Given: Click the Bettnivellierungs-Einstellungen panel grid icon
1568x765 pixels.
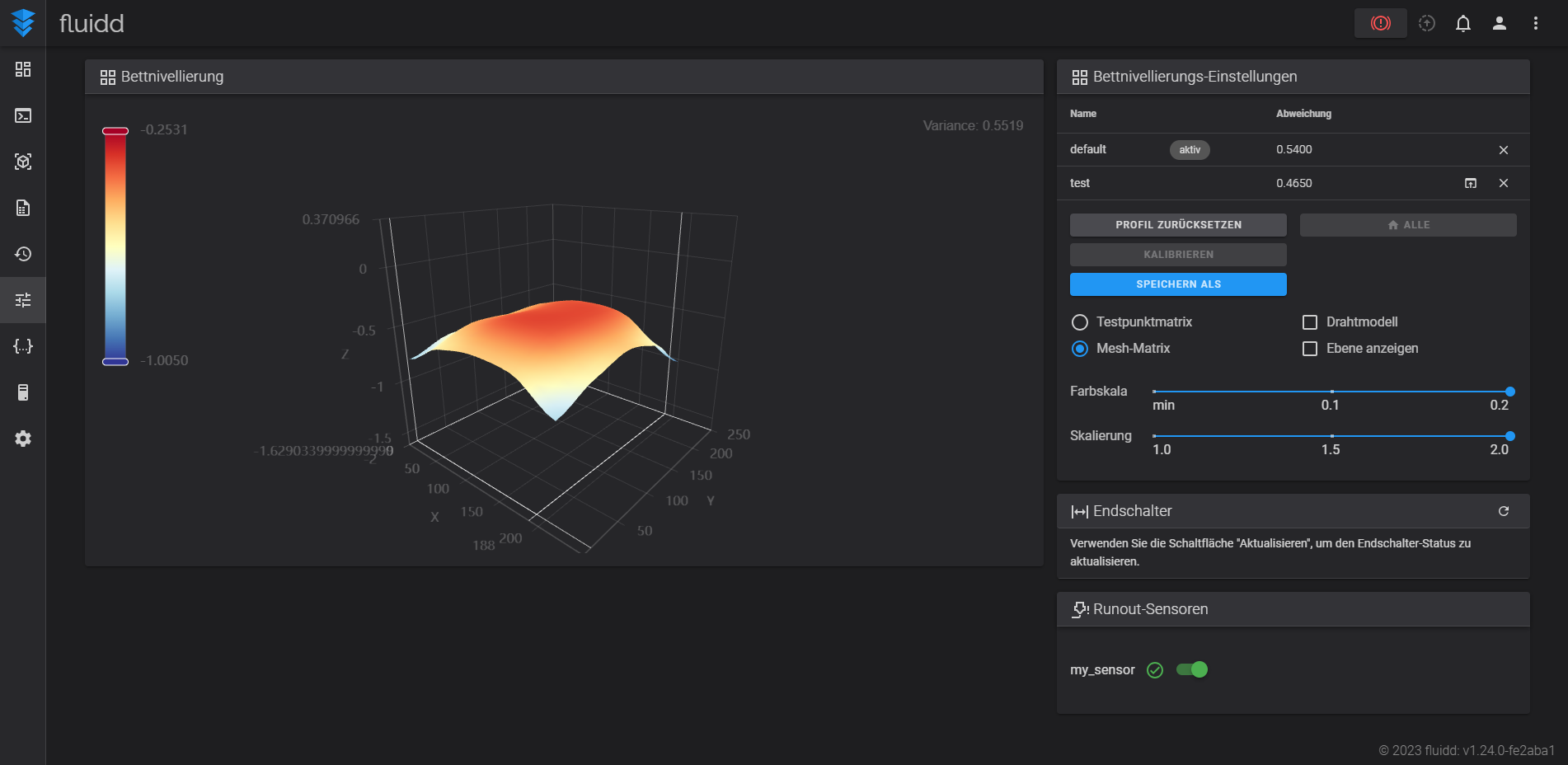Looking at the screenshot, I should coord(1080,77).
